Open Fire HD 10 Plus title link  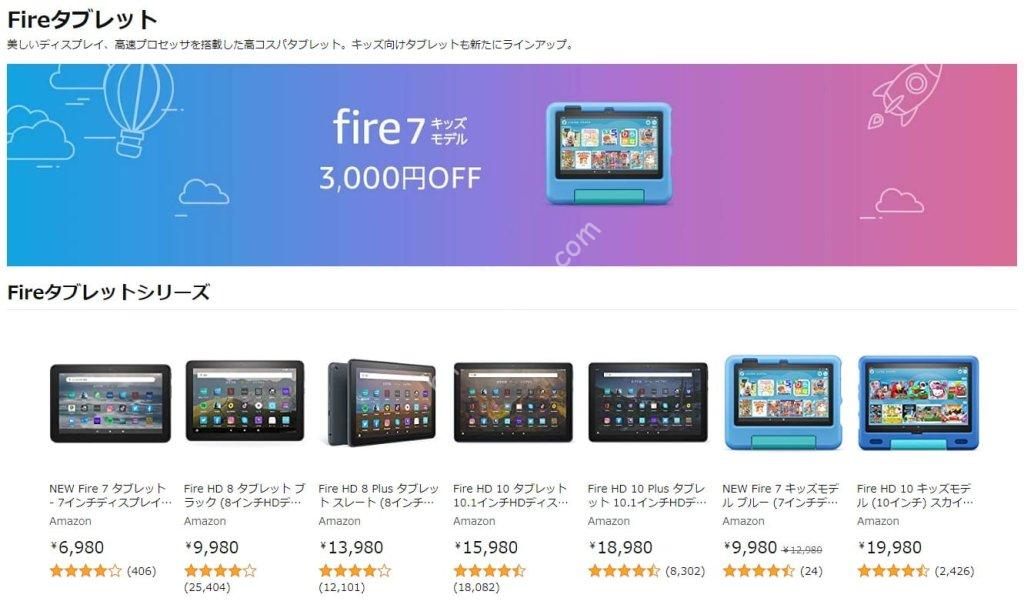point(647,495)
